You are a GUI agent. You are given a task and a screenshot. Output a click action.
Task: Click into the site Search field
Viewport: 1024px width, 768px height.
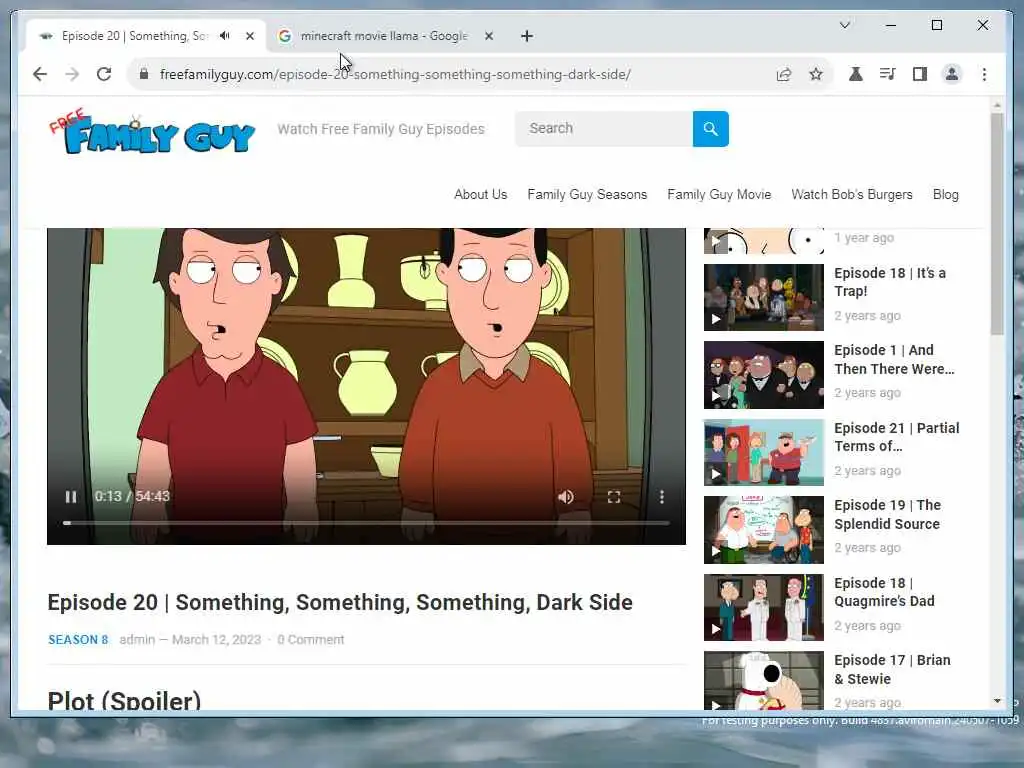click(x=604, y=129)
